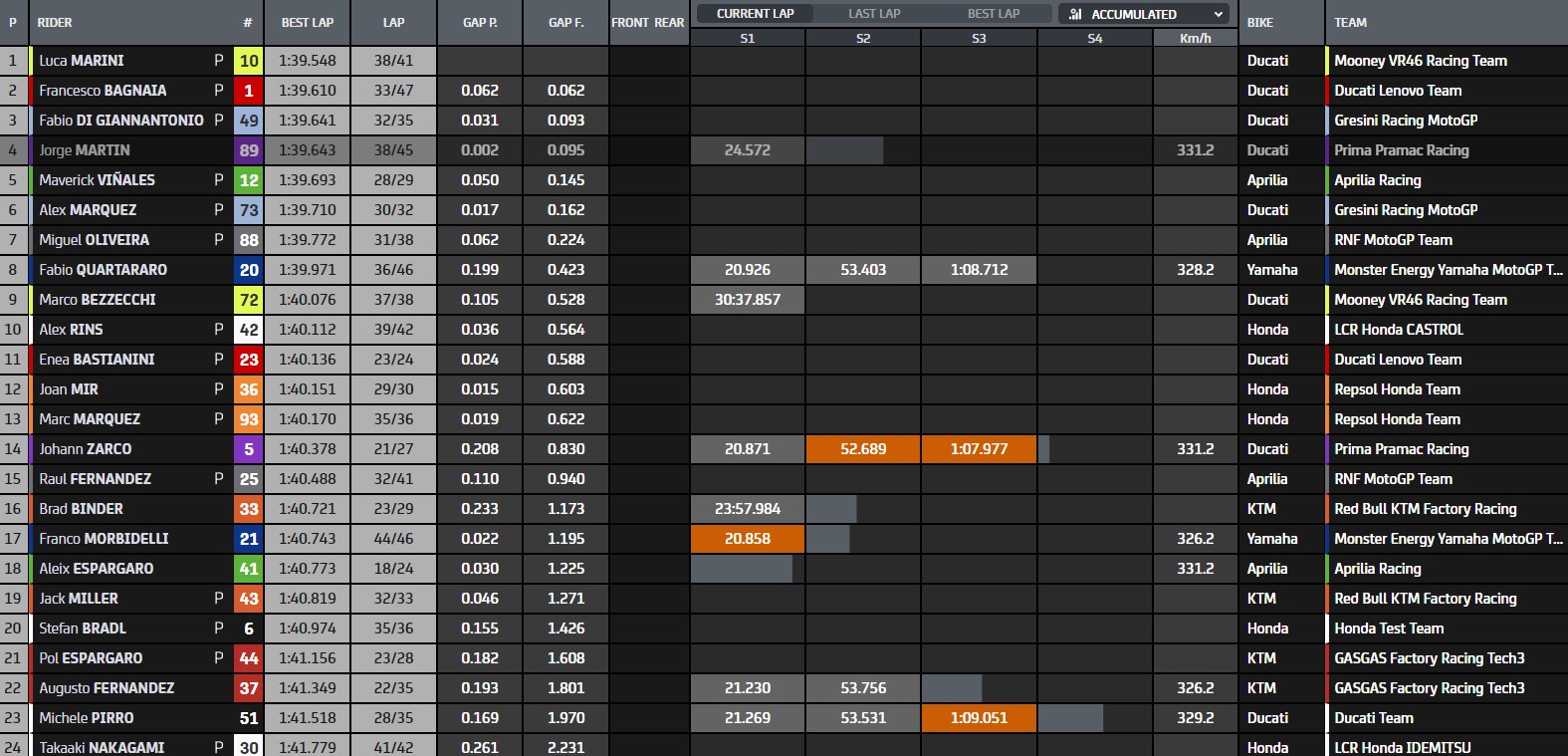Click Aleix Espargaro's S1 progress bar

tap(742, 569)
